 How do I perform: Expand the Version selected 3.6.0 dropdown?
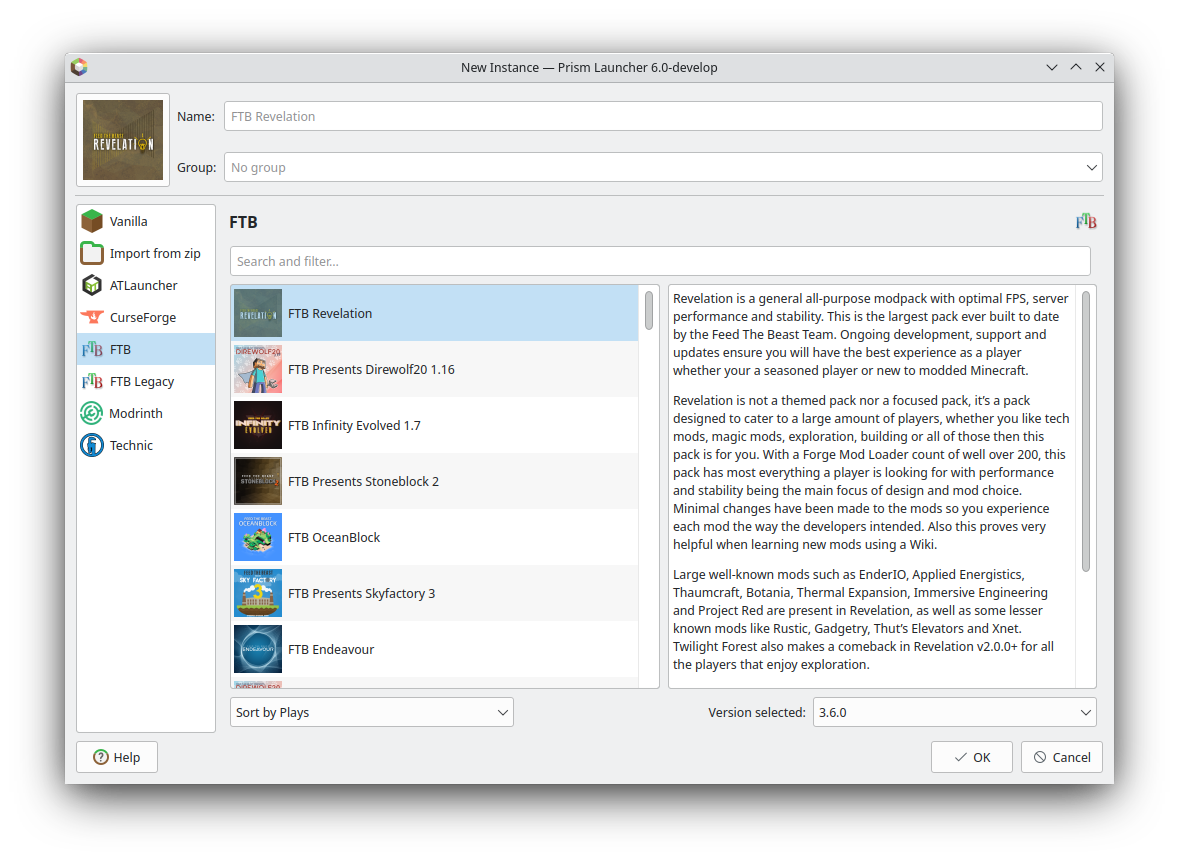(954, 712)
